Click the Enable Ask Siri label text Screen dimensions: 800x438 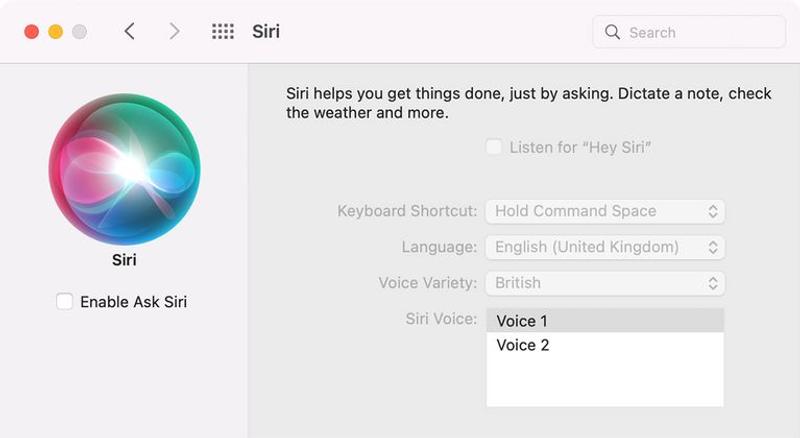pyautogui.click(x=134, y=302)
